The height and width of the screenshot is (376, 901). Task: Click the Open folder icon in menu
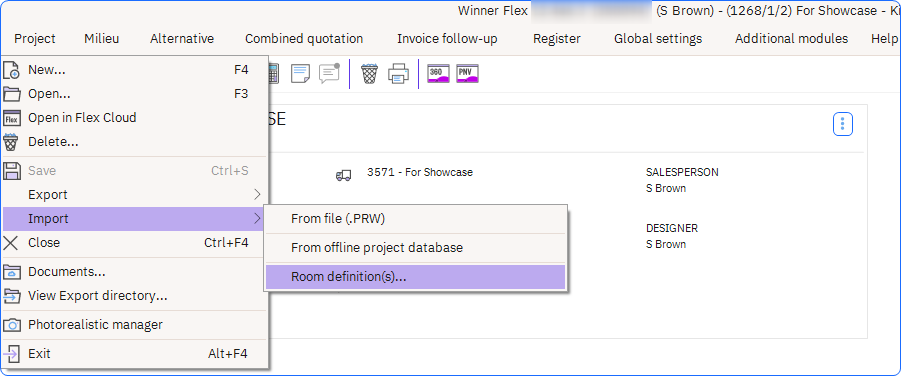coord(11,94)
